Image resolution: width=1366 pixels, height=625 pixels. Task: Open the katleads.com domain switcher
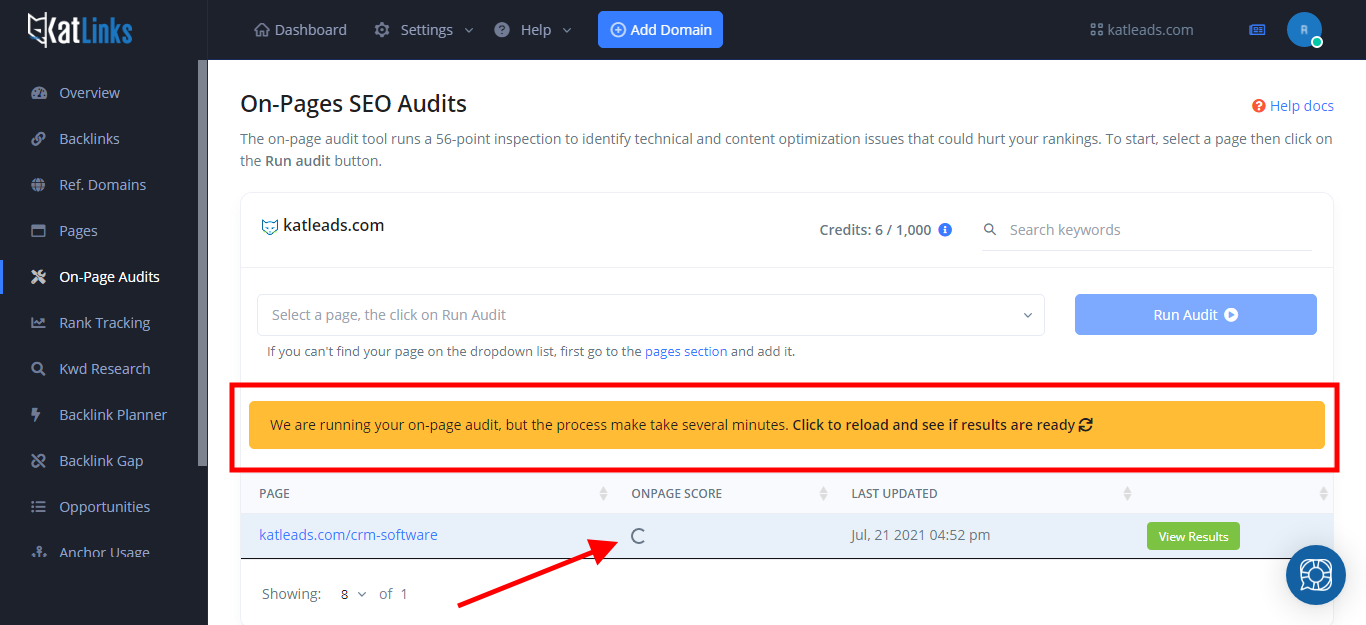point(1141,30)
